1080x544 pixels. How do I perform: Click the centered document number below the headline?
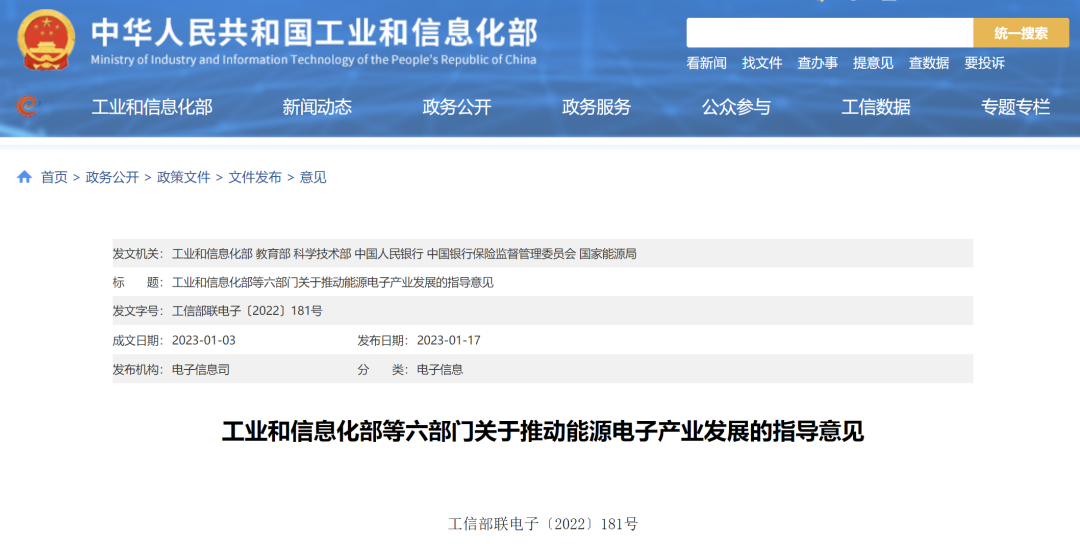click(x=543, y=524)
